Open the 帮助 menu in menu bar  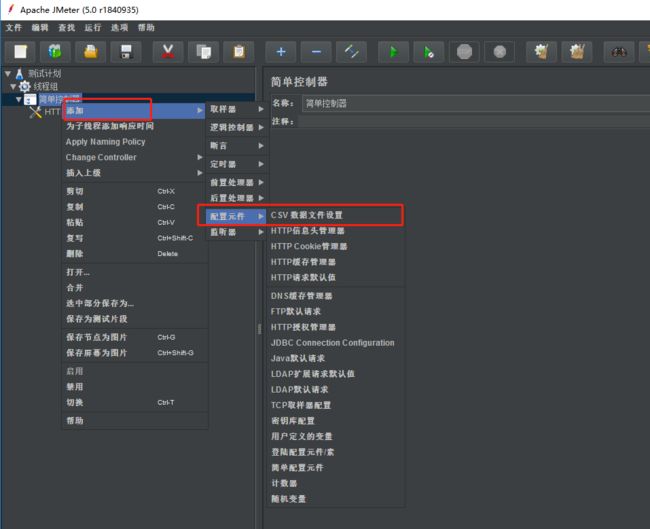click(x=146, y=27)
